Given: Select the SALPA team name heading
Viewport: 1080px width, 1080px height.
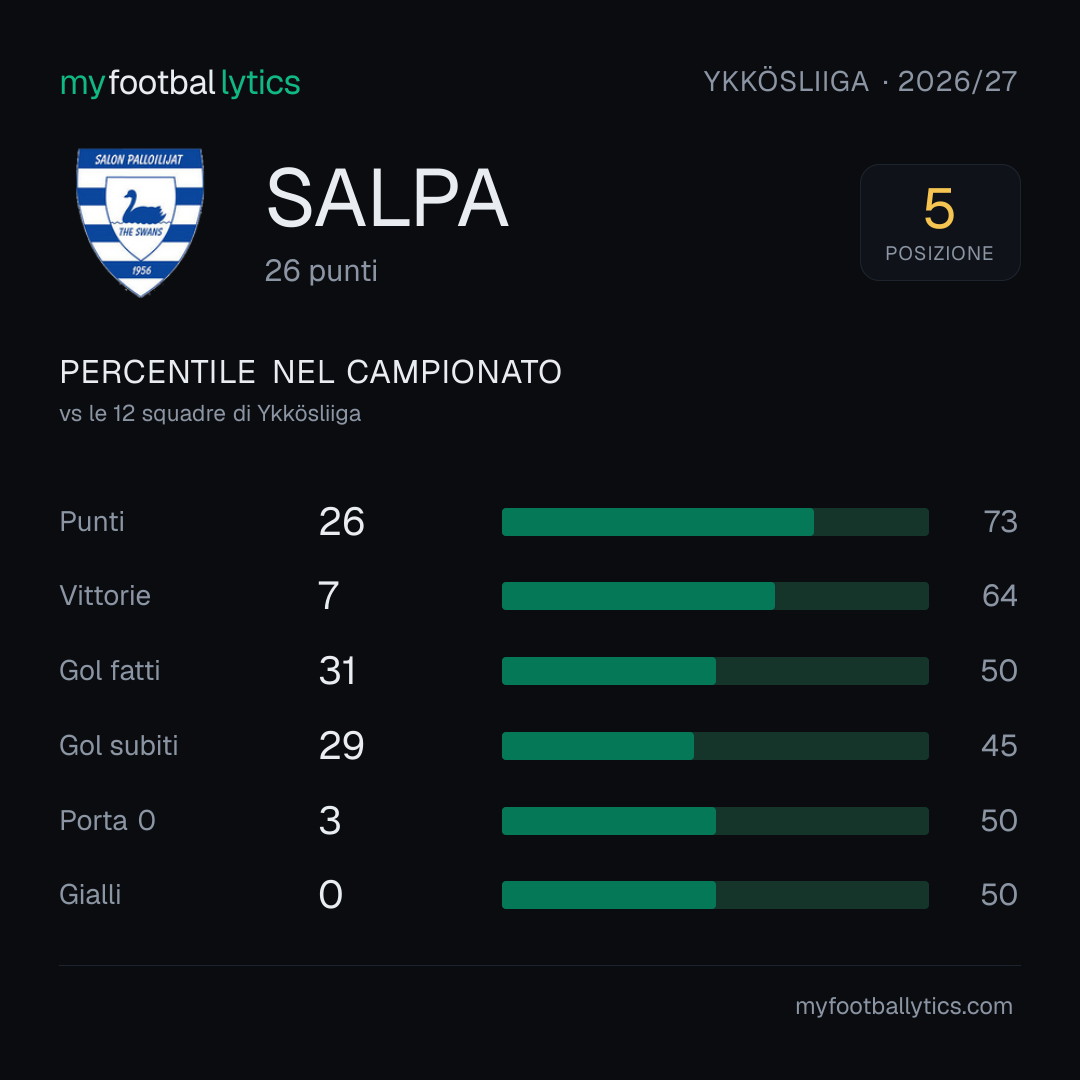Looking at the screenshot, I should point(387,199).
